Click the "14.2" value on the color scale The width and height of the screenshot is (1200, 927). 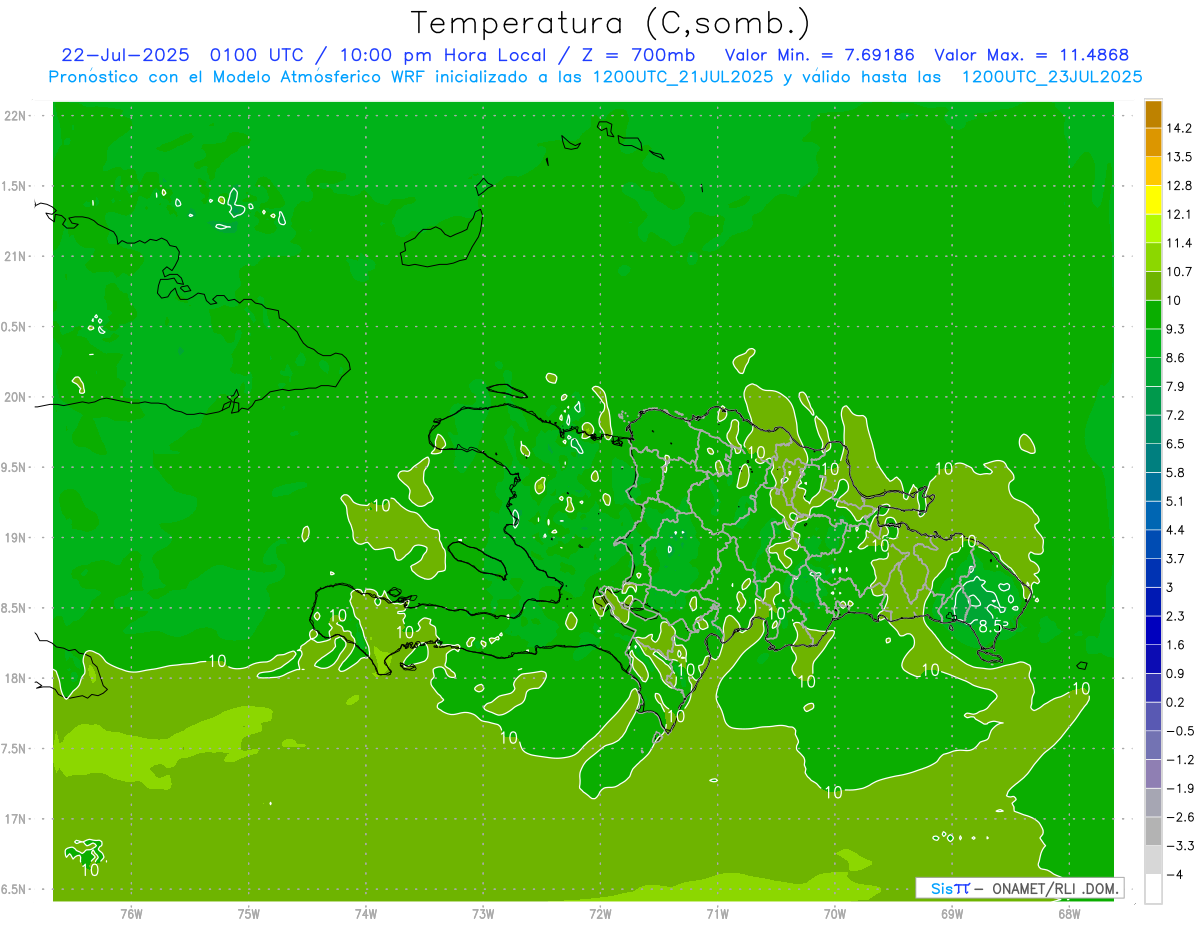[1180, 128]
